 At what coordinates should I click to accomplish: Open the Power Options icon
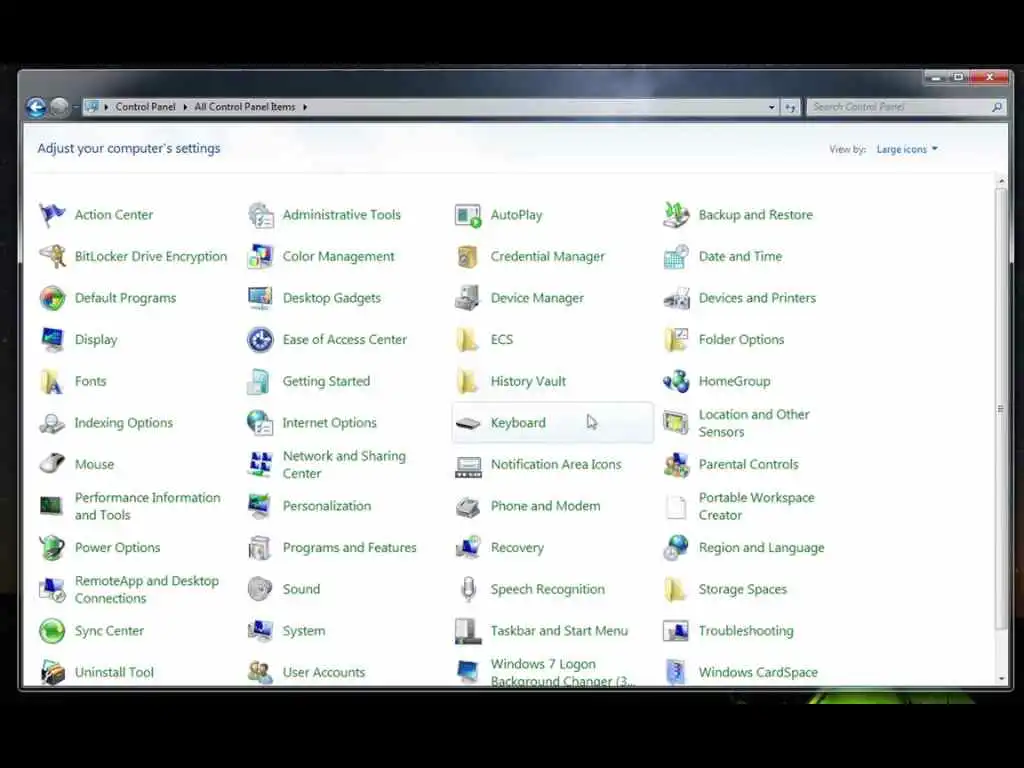[52, 547]
